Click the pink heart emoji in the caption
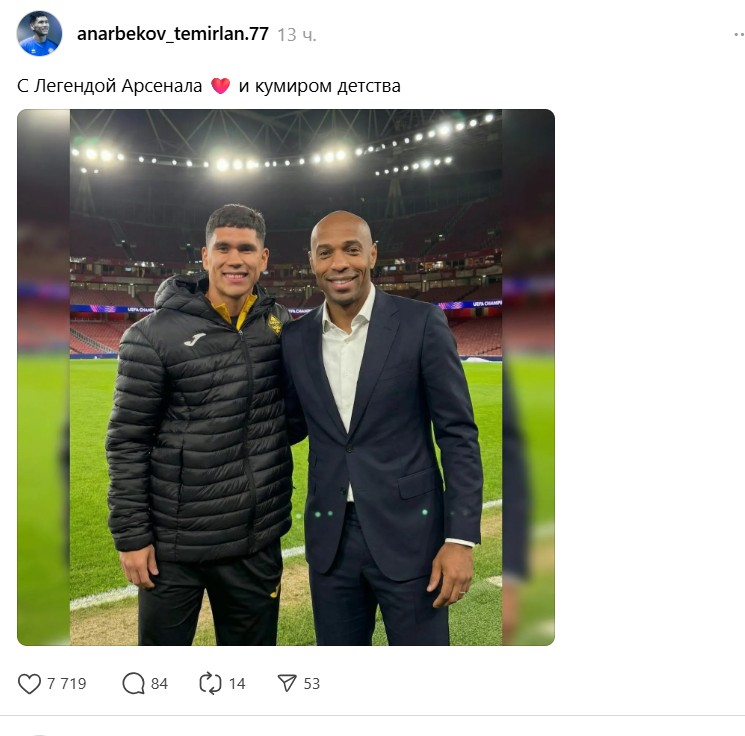Image resolution: width=745 pixels, height=736 pixels. (x=221, y=86)
